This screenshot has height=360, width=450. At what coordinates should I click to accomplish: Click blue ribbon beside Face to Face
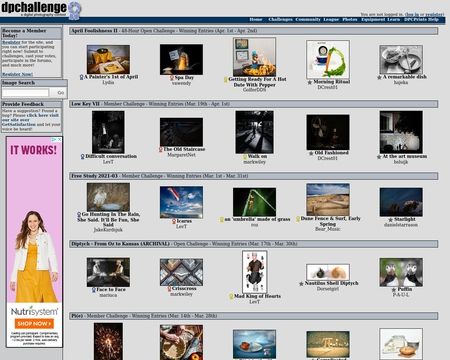click(94, 290)
